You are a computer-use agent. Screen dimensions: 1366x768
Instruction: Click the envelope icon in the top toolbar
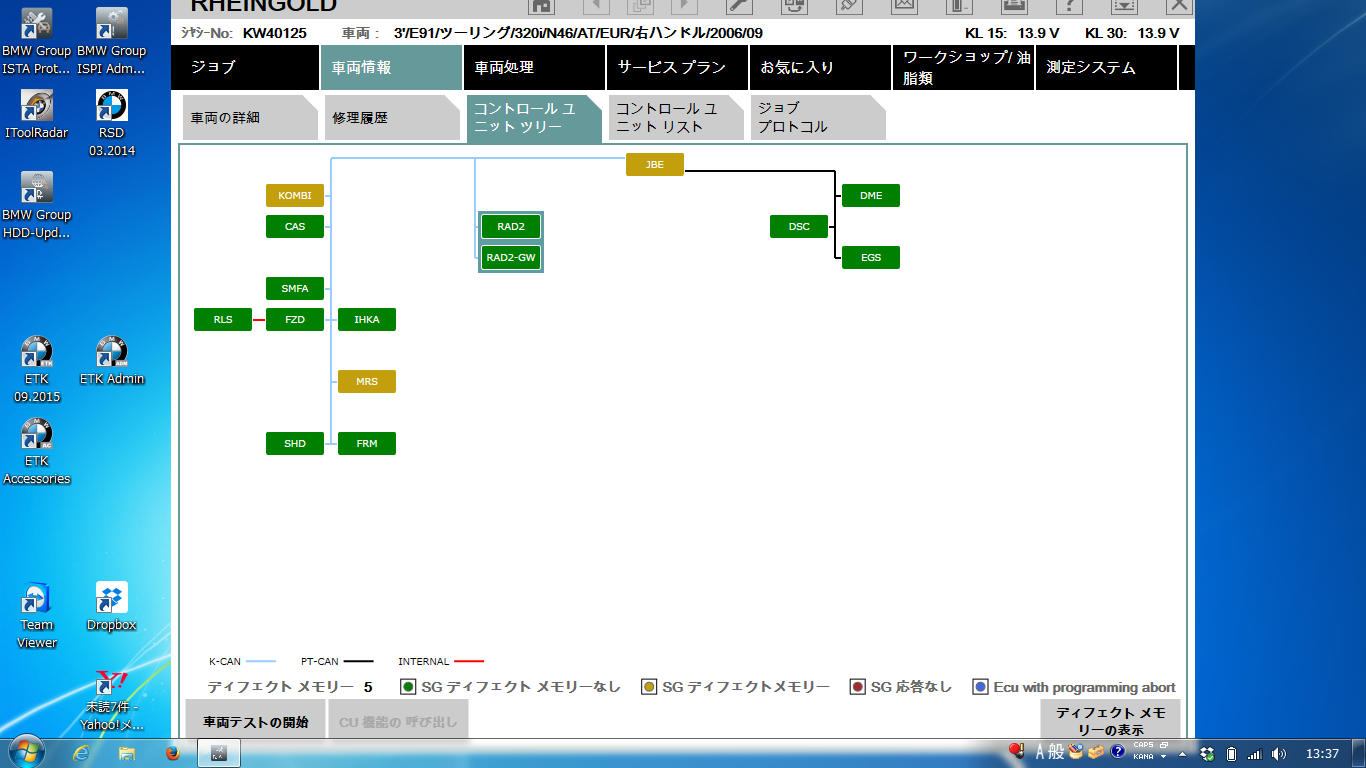coord(903,6)
